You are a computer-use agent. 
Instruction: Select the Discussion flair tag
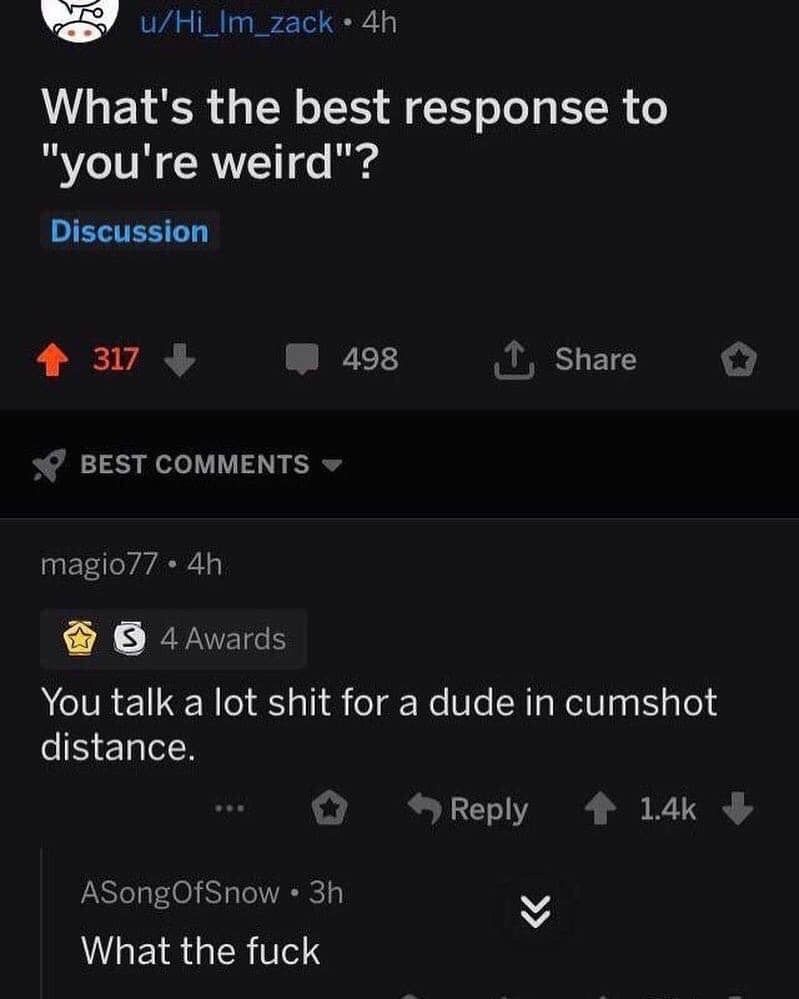(x=129, y=231)
